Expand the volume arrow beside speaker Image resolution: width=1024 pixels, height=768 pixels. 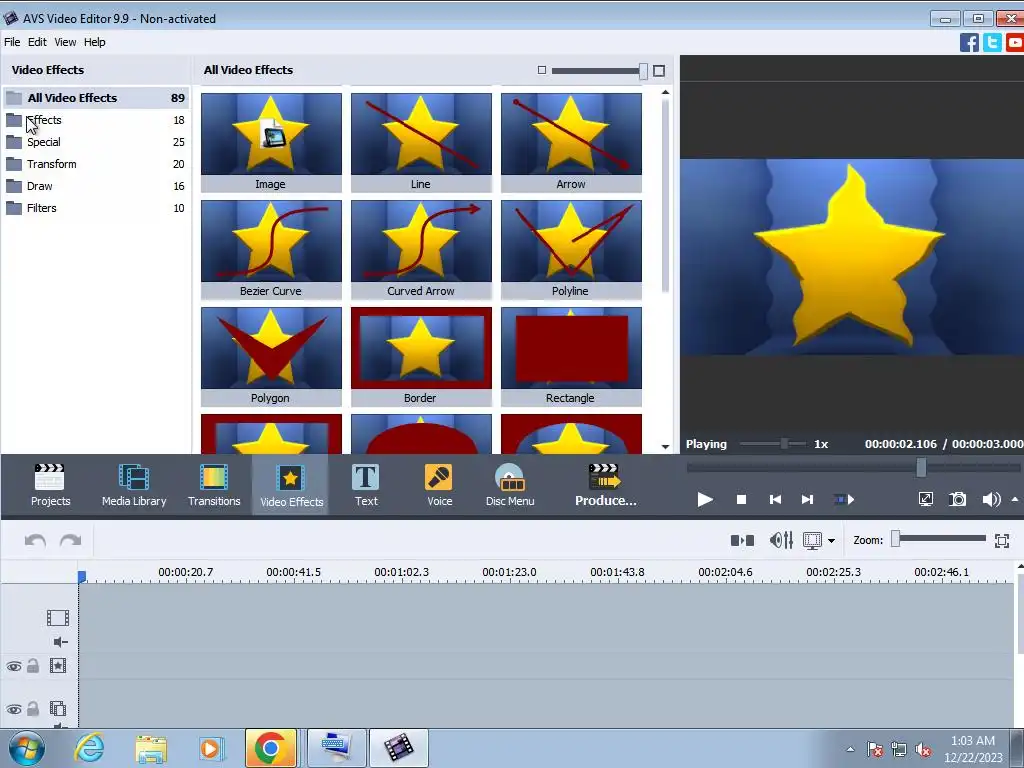[1015, 500]
